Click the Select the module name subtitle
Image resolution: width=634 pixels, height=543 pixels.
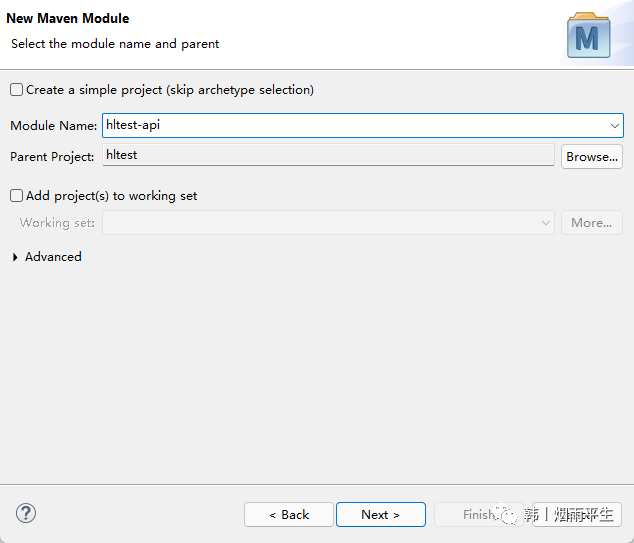coord(115,44)
